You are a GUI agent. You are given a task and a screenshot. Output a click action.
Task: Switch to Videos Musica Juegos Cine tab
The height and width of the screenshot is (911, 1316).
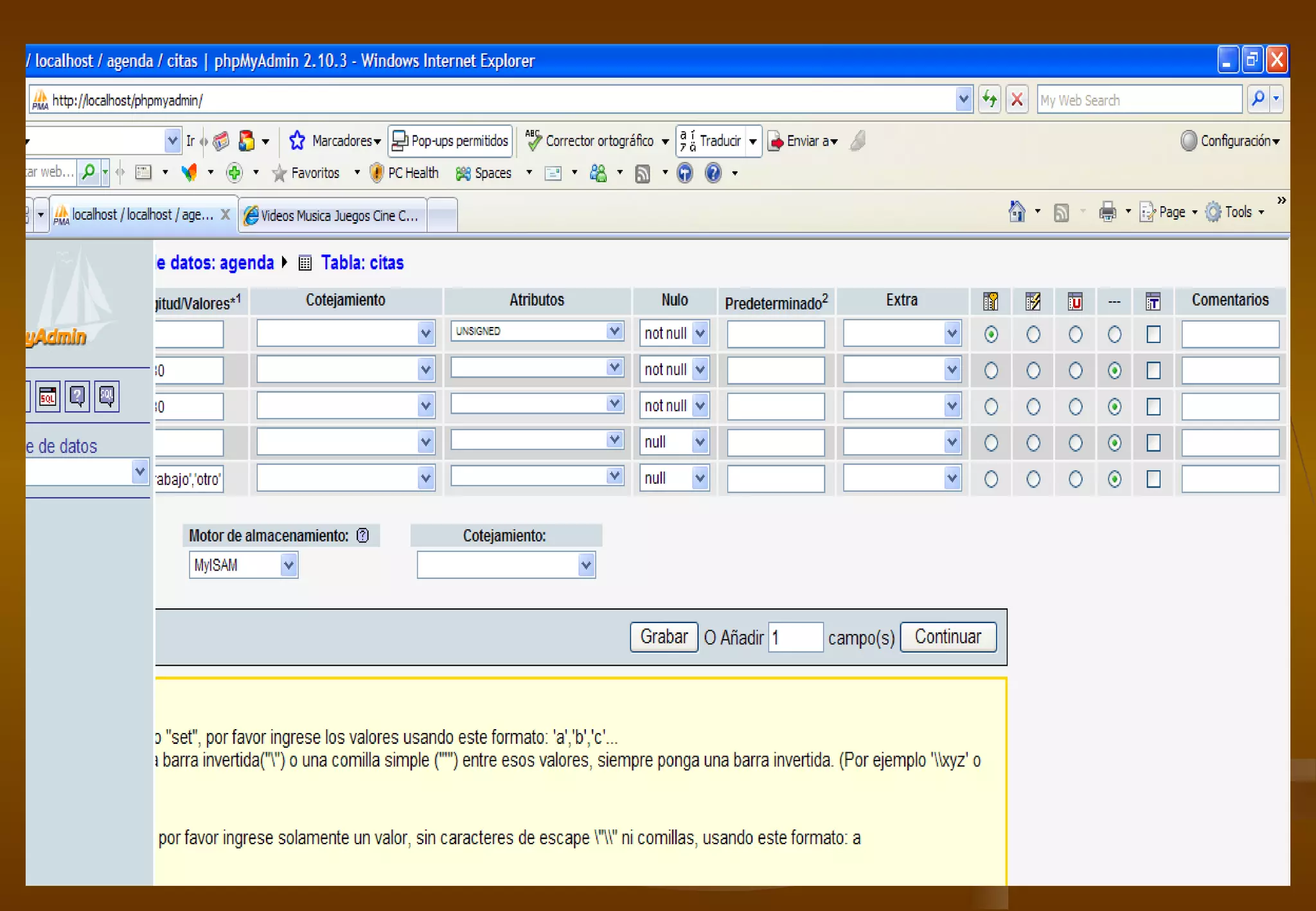coord(333,215)
